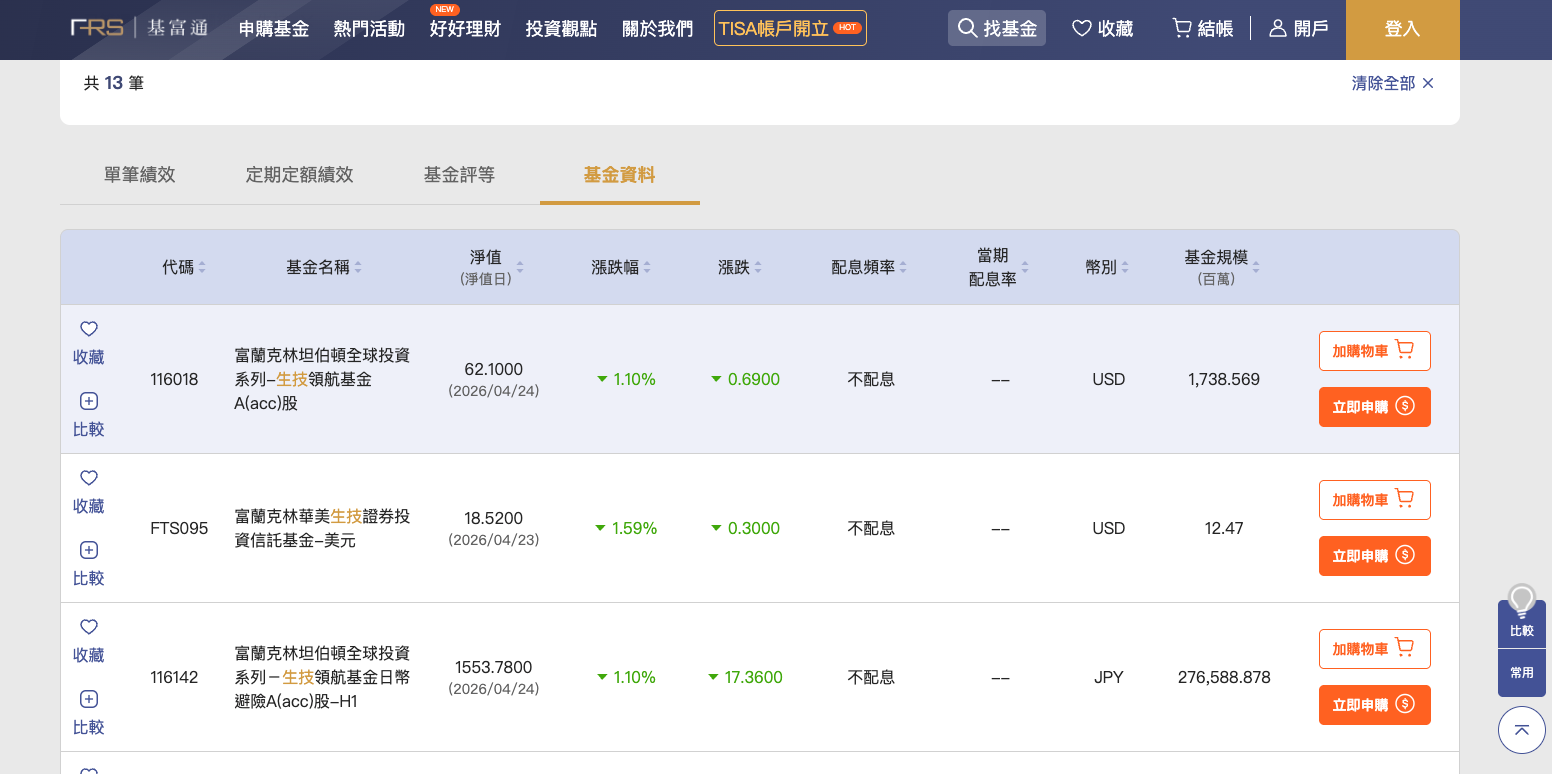
Task: Favorite fund 116142 with heart icon
Action: tap(89, 641)
